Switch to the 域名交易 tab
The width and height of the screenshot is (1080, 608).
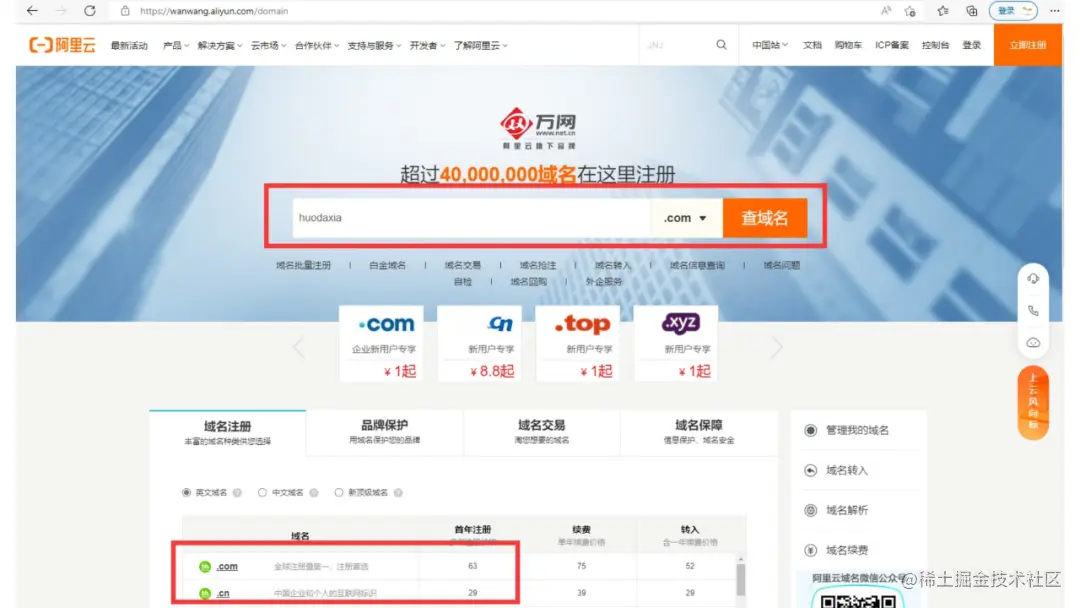[541, 432]
